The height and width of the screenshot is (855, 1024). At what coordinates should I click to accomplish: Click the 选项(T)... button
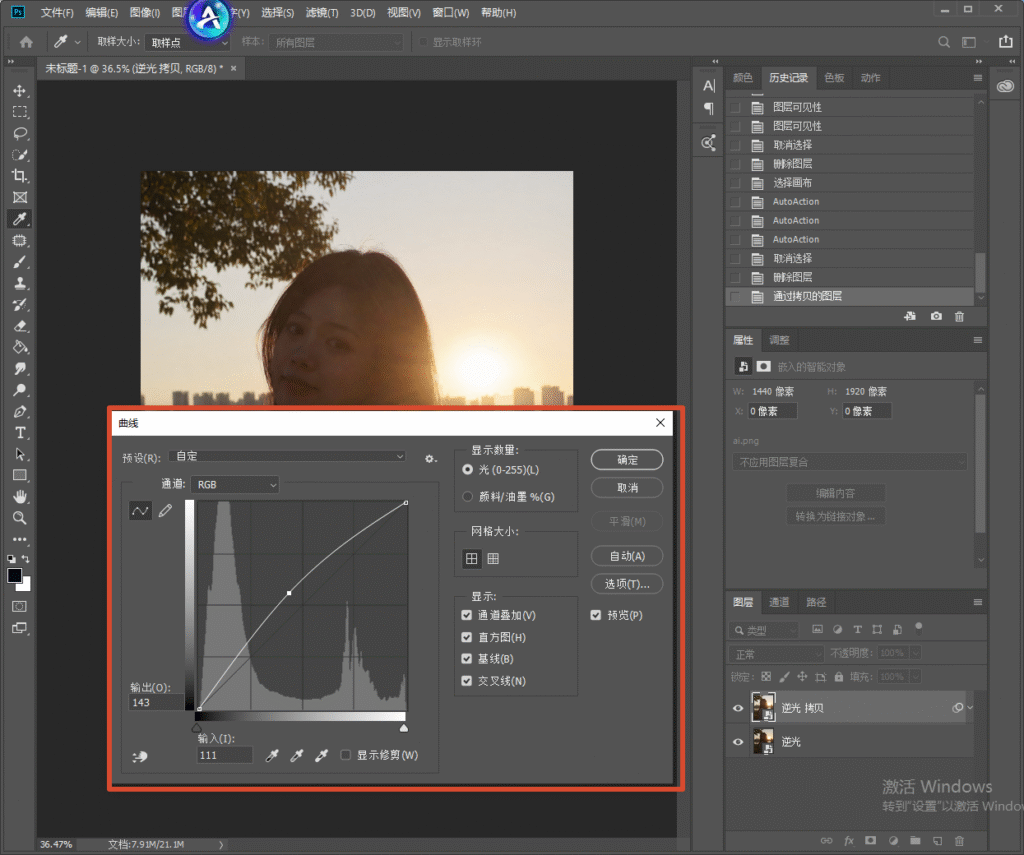click(627, 584)
